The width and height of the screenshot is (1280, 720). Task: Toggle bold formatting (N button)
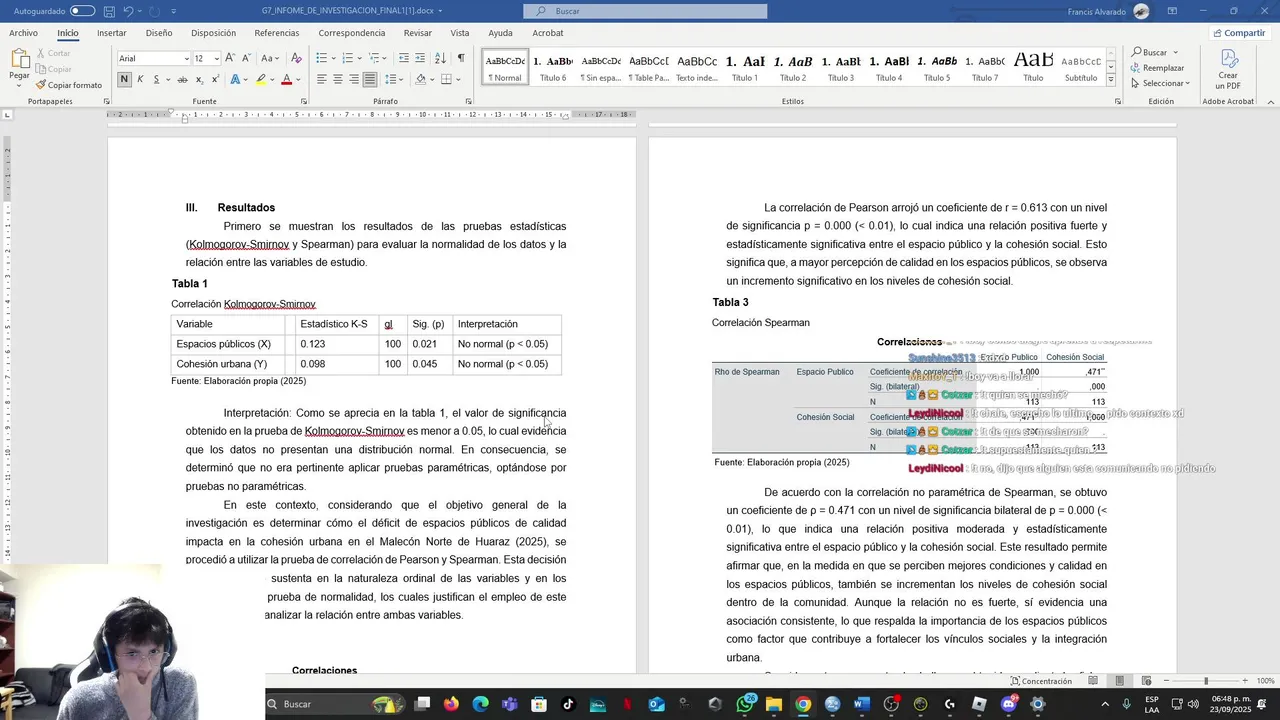coord(124,79)
